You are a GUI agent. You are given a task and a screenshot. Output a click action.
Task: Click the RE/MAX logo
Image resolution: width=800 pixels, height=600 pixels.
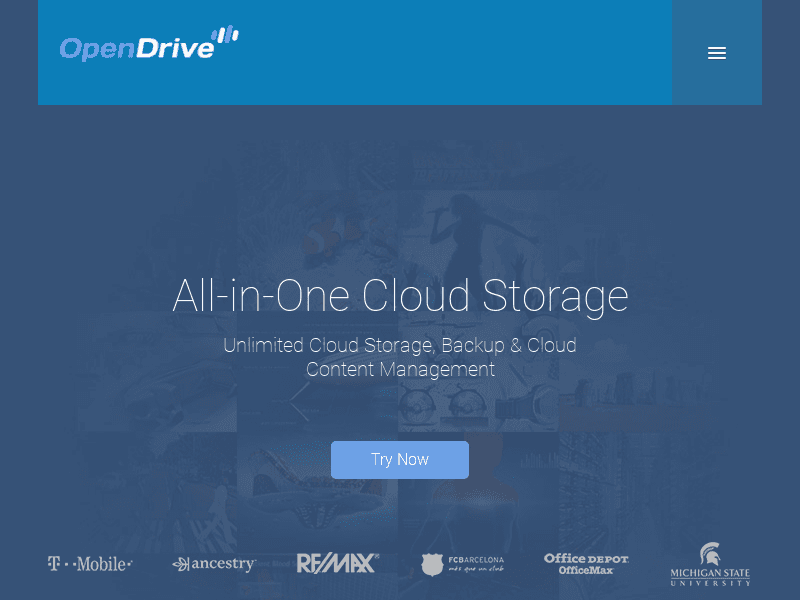click(x=338, y=562)
